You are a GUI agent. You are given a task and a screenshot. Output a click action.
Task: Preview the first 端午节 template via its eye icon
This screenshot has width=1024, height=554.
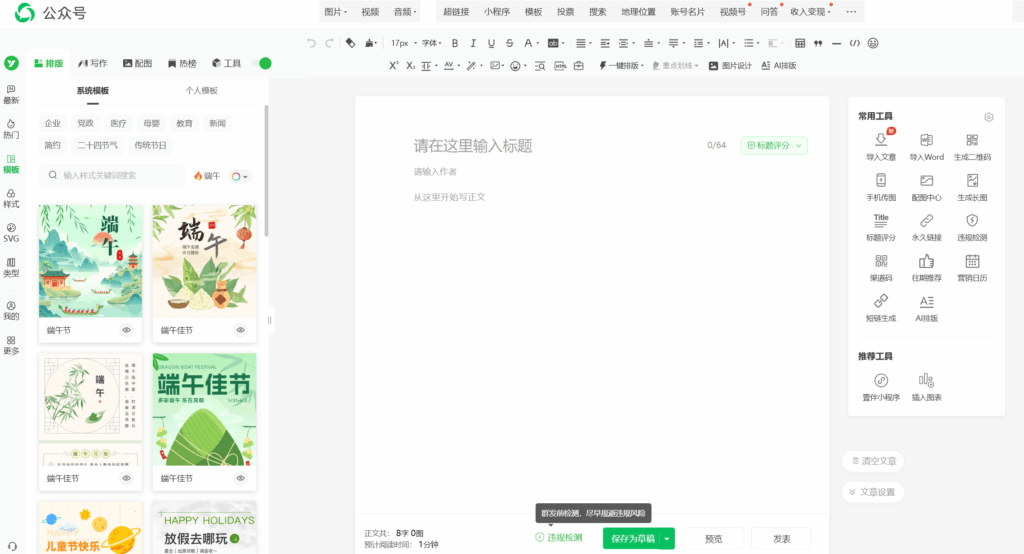click(127, 330)
